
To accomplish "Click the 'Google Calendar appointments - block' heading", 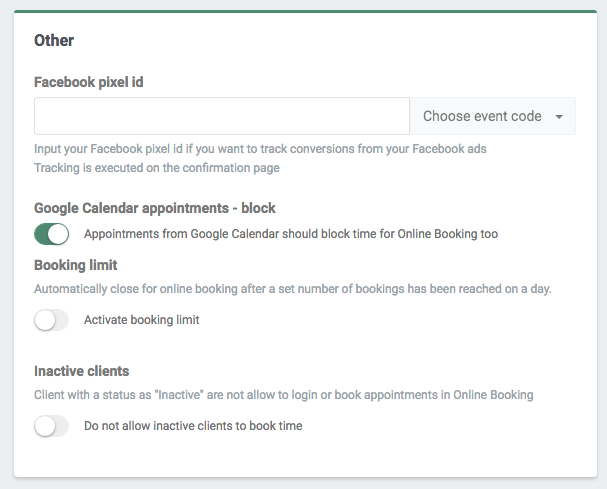I will click(x=154, y=208).
